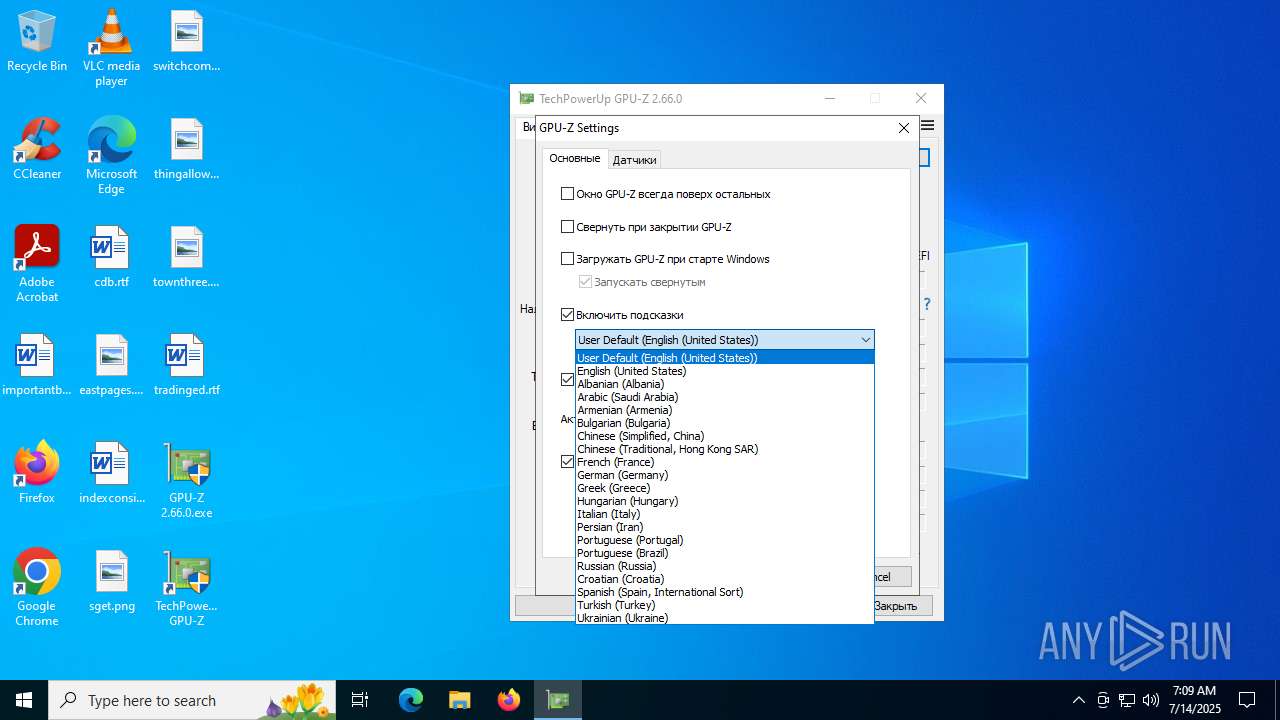Choose 'Turkish (Turkey)' language
This screenshot has width=1280, height=720.
coord(725,605)
